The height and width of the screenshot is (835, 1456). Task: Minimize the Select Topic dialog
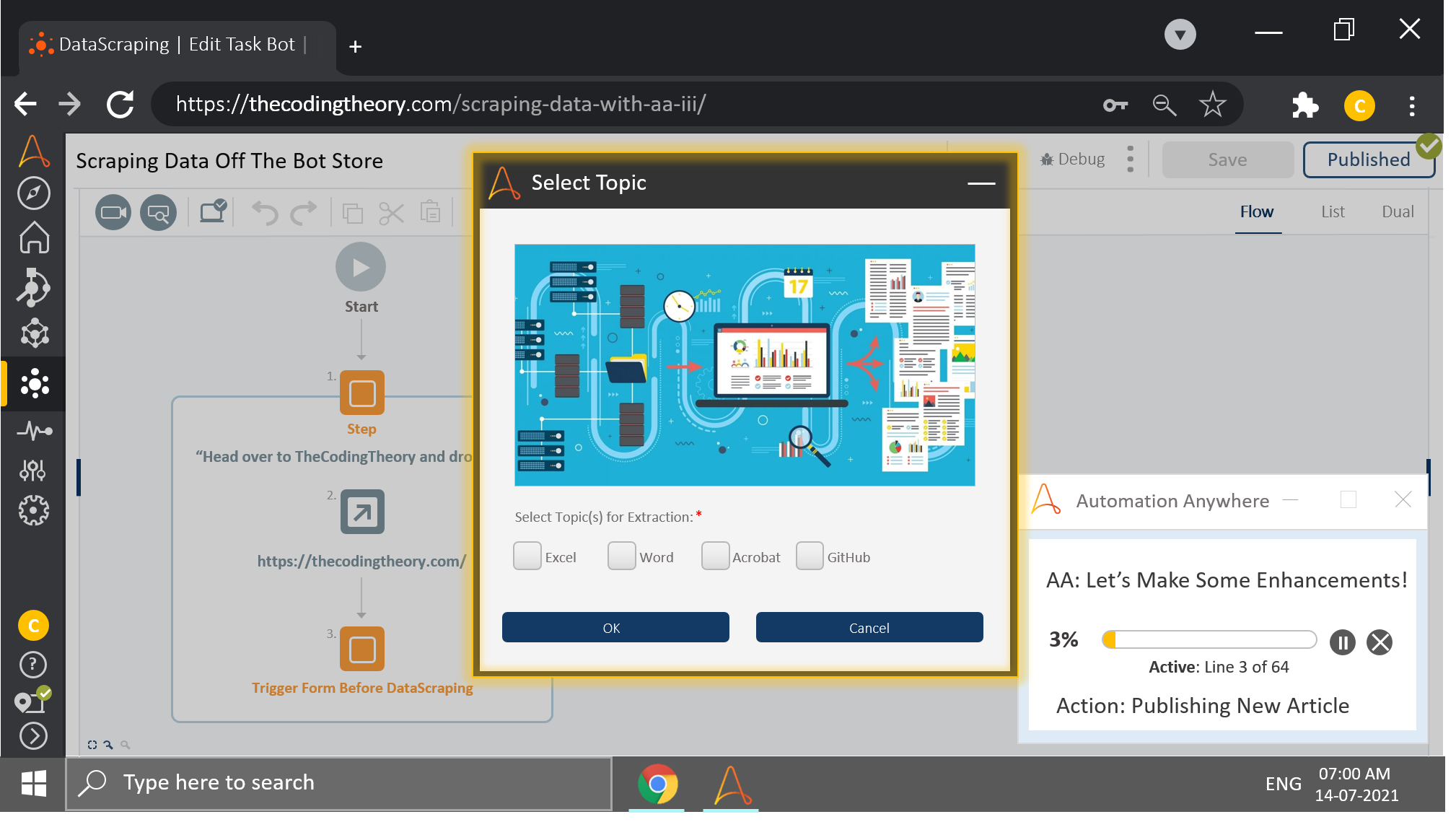981,183
